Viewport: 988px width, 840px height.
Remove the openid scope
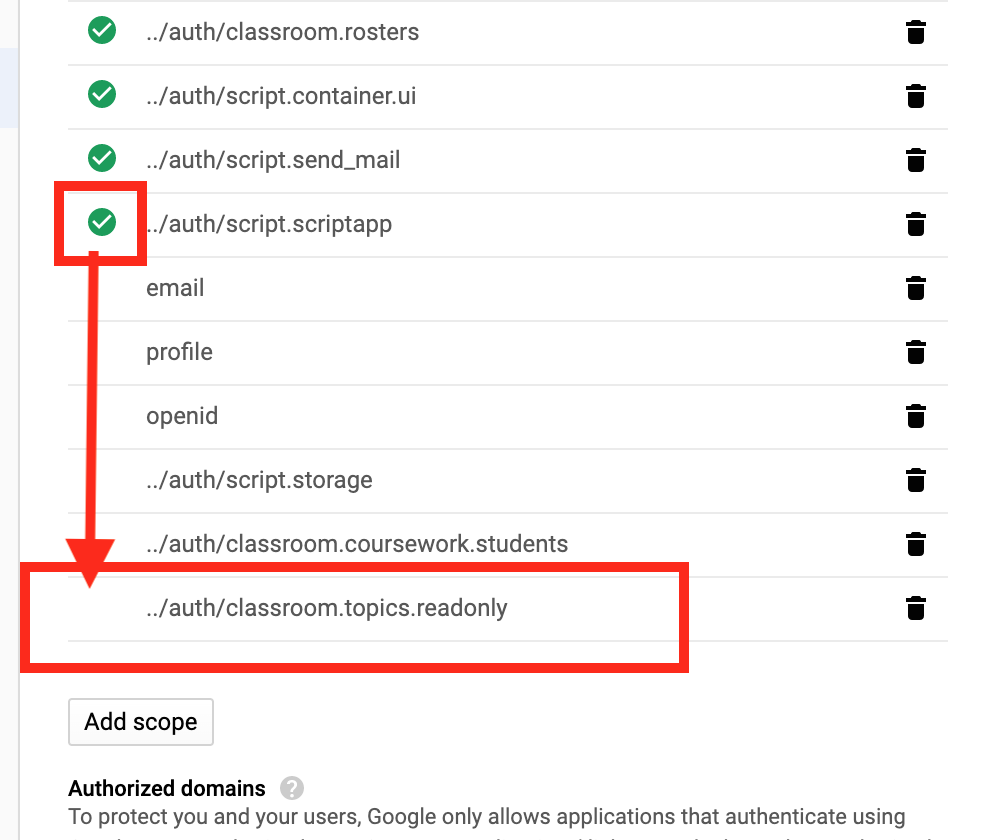[x=915, y=416]
